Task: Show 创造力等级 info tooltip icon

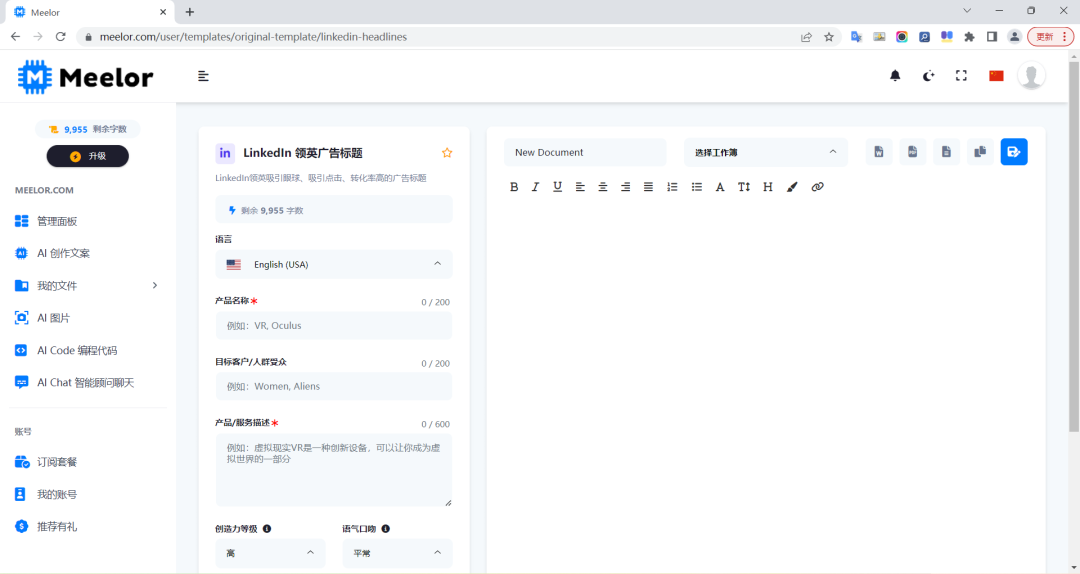Action: [x=267, y=529]
